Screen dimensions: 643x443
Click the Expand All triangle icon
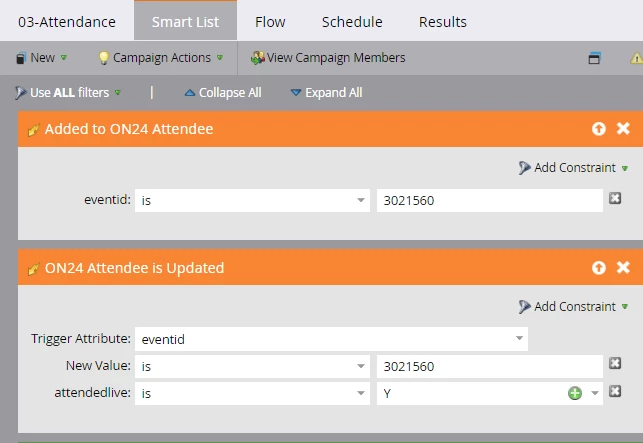296,93
